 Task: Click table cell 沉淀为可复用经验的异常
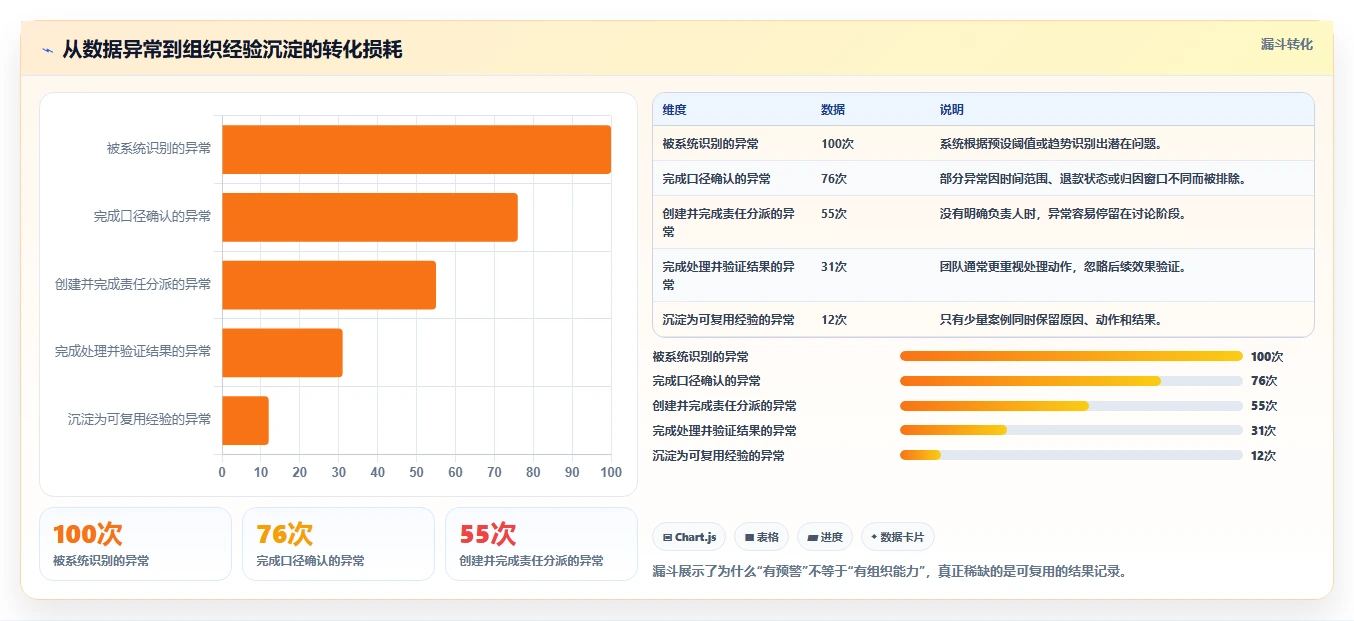click(x=728, y=320)
